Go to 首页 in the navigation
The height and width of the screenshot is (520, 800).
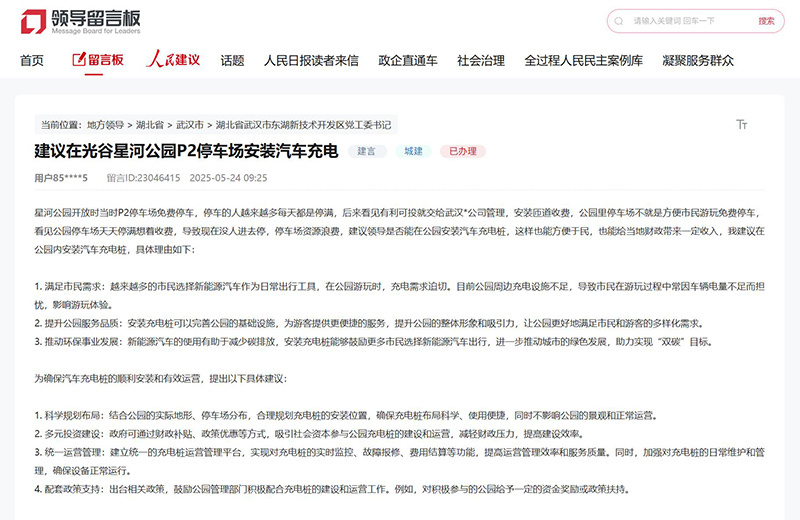click(x=32, y=60)
